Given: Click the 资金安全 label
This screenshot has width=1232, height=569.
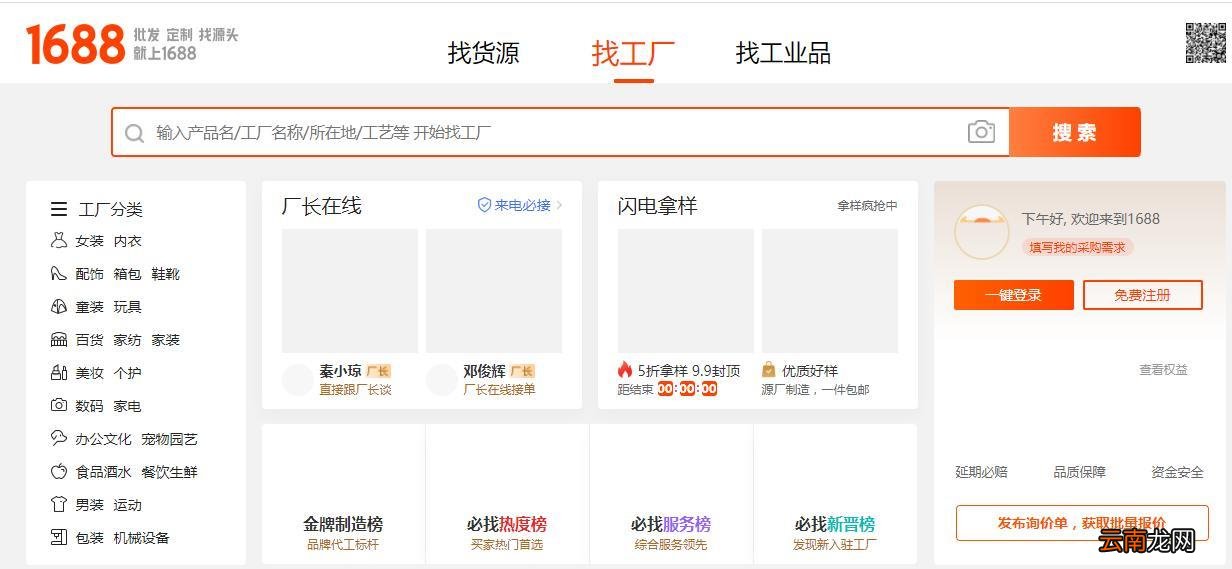Looking at the screenshot, I should pos(1177,472).
